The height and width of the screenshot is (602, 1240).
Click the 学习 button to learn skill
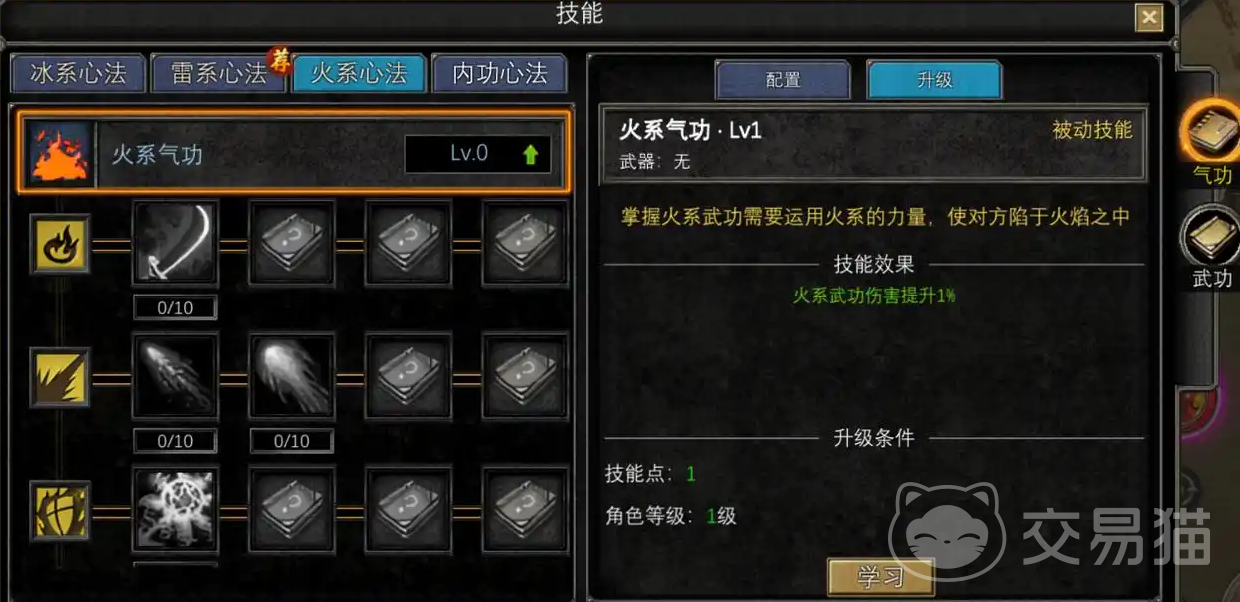(881, 577)
